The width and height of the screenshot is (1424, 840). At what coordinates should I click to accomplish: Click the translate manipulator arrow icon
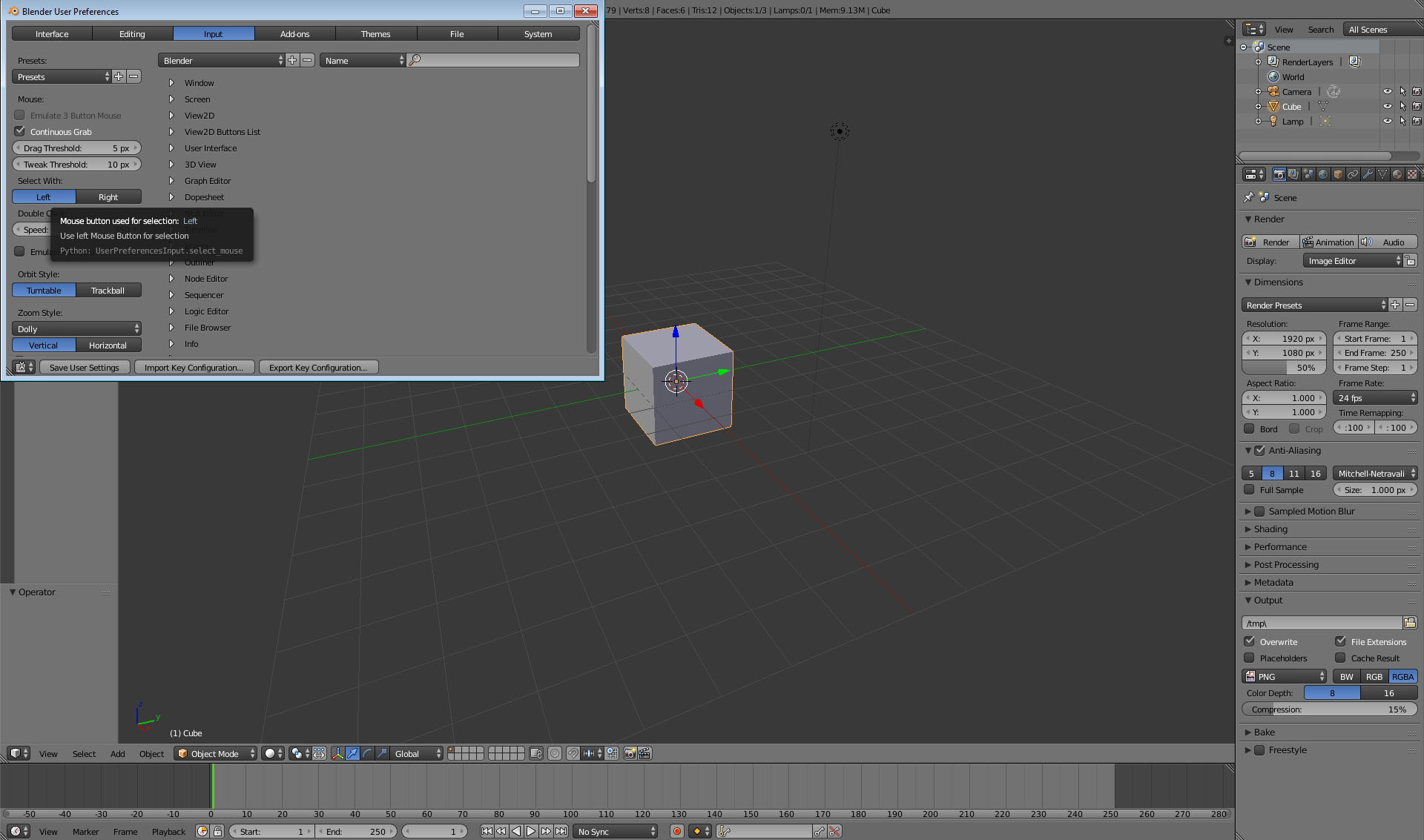pyautogui.click(x=353, y=753)
